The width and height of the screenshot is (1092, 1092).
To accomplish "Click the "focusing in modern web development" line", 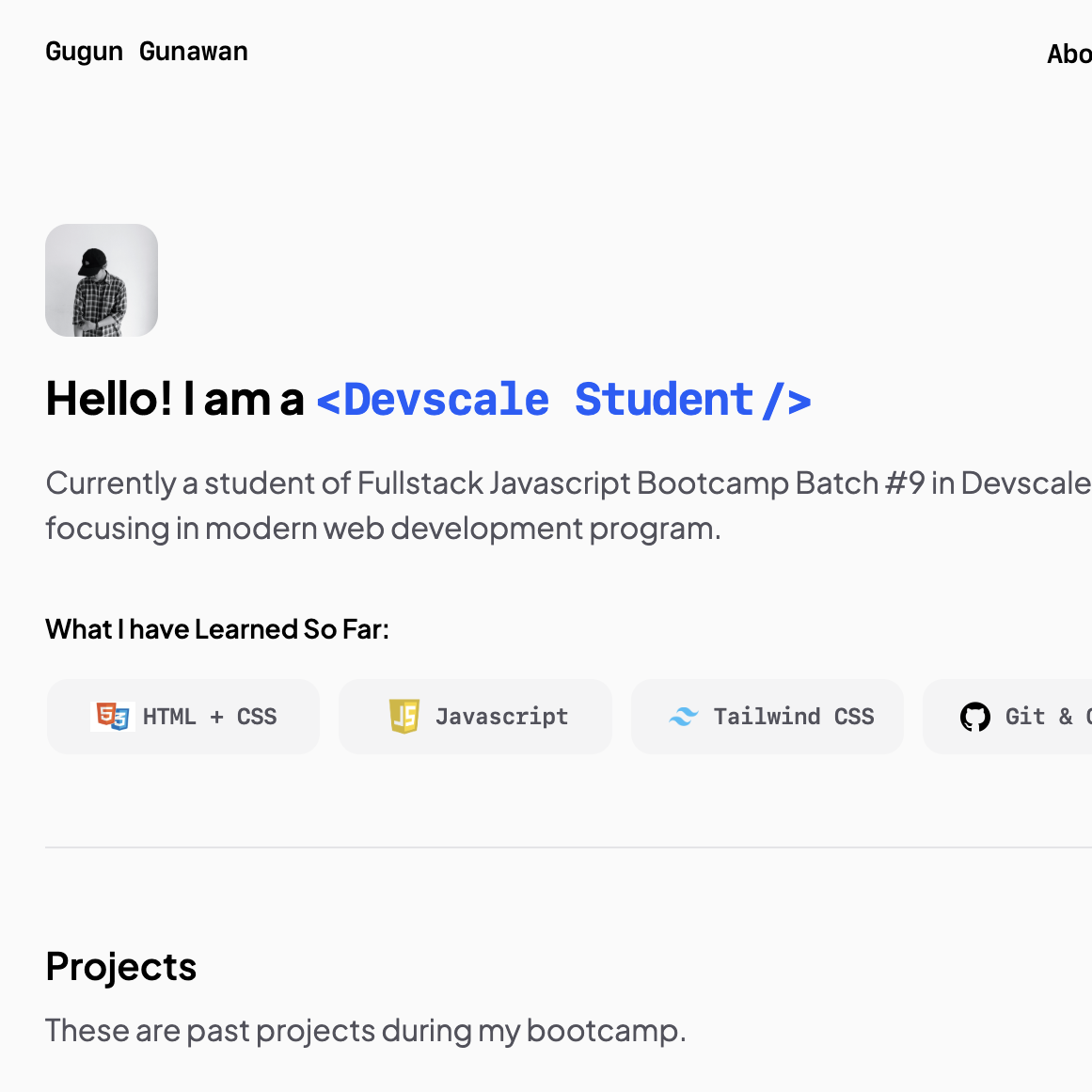I will click(383, 529).
